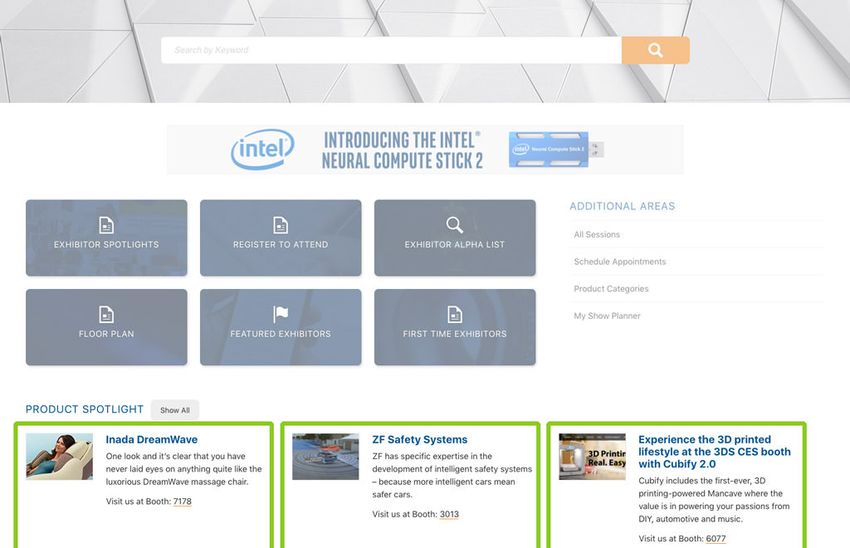This screenshot has height=548, width=850.
Task: Click the document icon on Exhibitor Spotlights
Action: (x=106, y=225)
